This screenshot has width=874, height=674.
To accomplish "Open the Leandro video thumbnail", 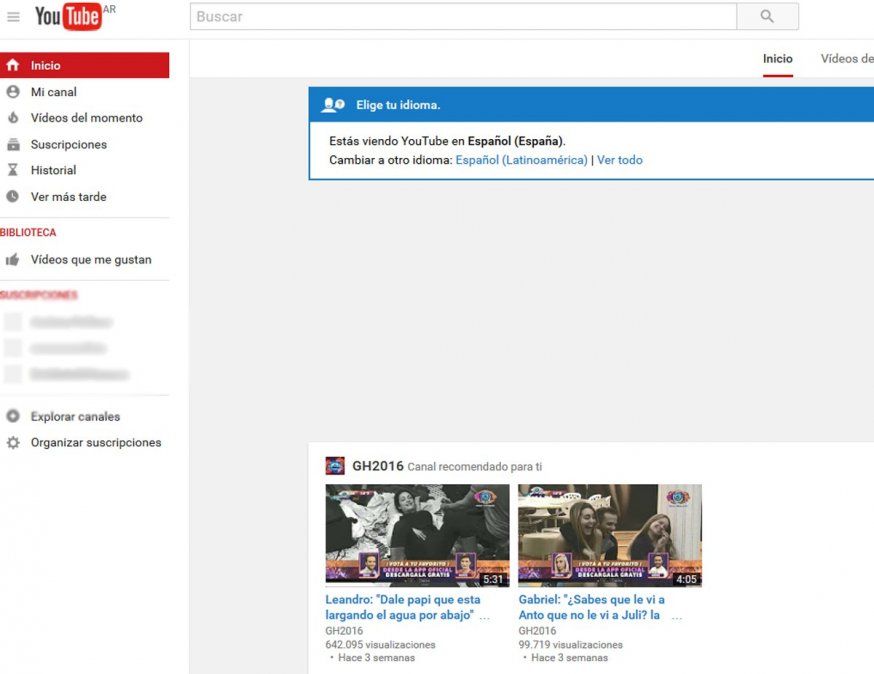I will pyautogui.click(x=417, y=535).
